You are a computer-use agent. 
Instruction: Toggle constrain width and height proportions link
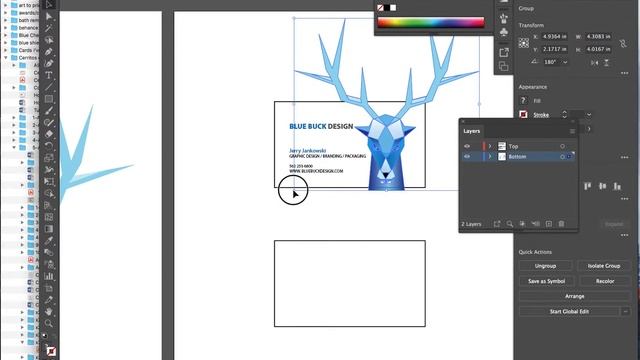click(x=623, y=44)
